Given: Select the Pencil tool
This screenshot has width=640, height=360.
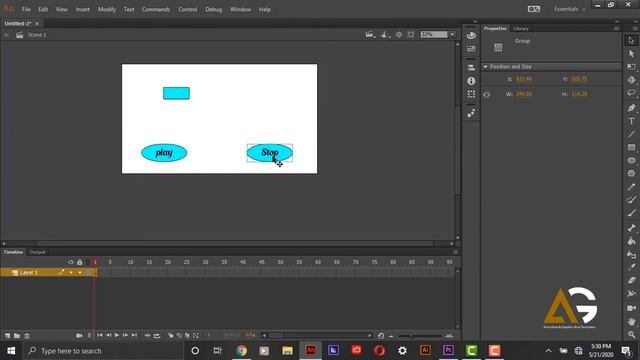Looking at the screenshot, I should tap(631, 187).
